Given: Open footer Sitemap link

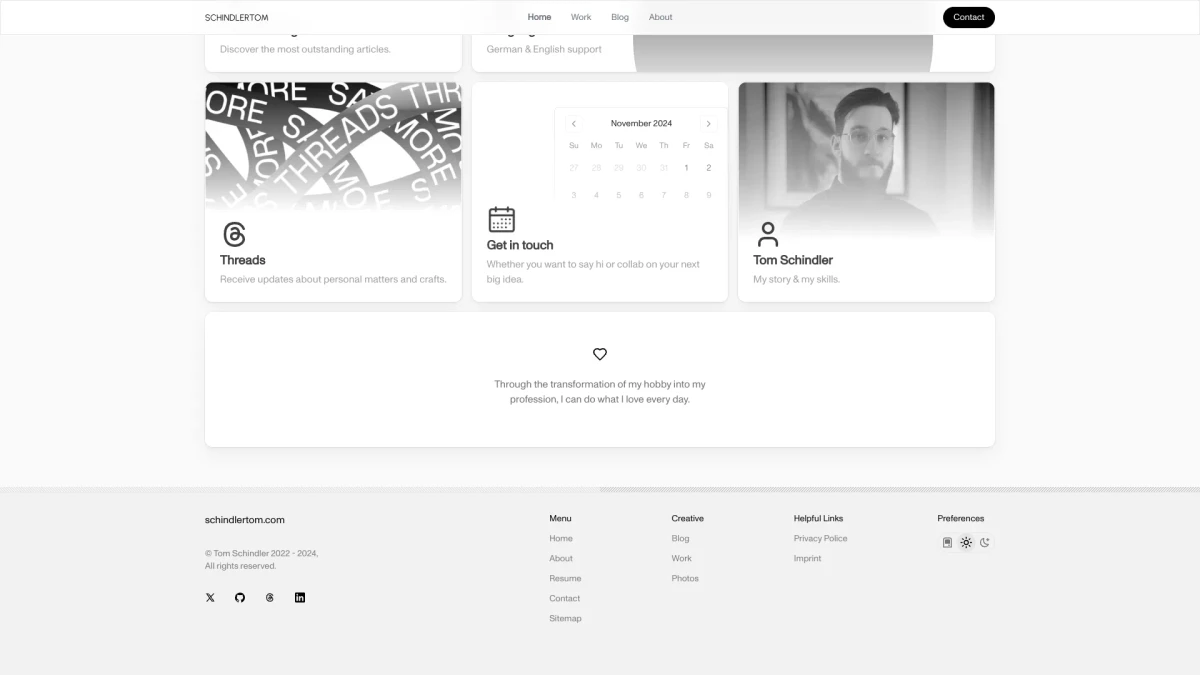Looking at the screenshot, I should [x=565, y=618].
